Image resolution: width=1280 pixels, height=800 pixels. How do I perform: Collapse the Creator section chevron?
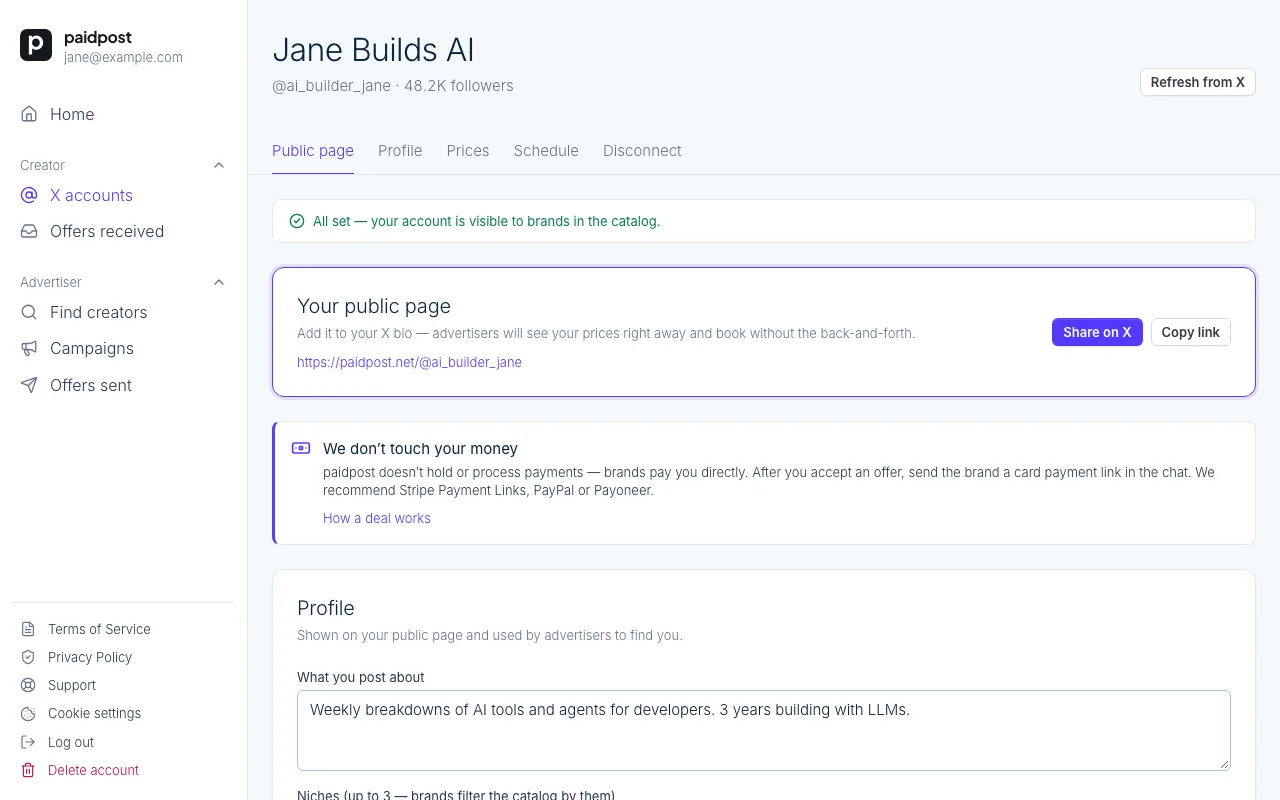click(219, 165)
